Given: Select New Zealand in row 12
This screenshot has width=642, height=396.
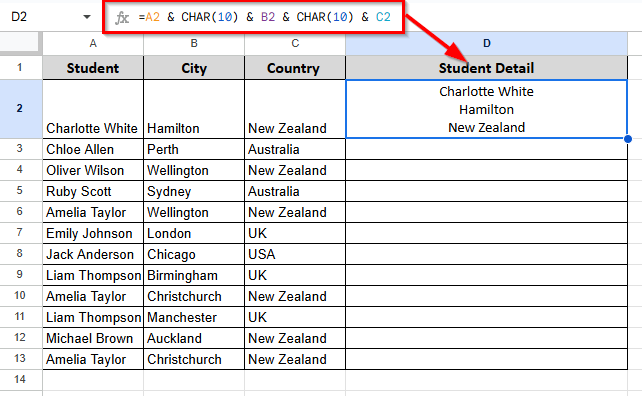Looking at the screenshot, I should tap(295, 338).
